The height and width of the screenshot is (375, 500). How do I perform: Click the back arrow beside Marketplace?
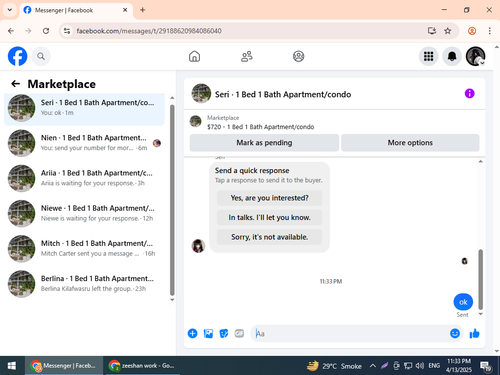coord(16,84)
